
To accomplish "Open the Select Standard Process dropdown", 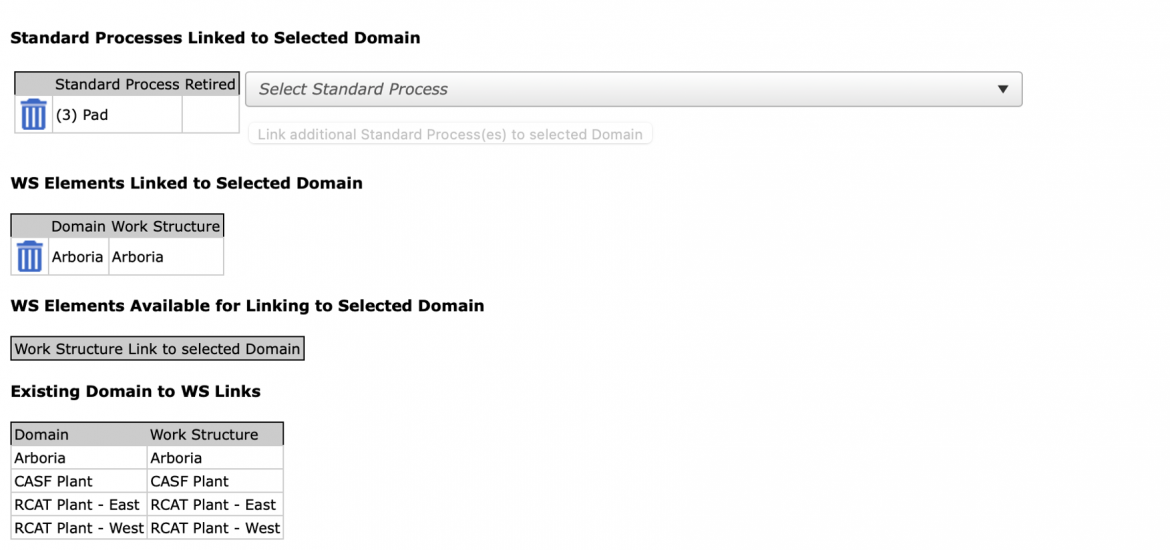I will [634, 90].
